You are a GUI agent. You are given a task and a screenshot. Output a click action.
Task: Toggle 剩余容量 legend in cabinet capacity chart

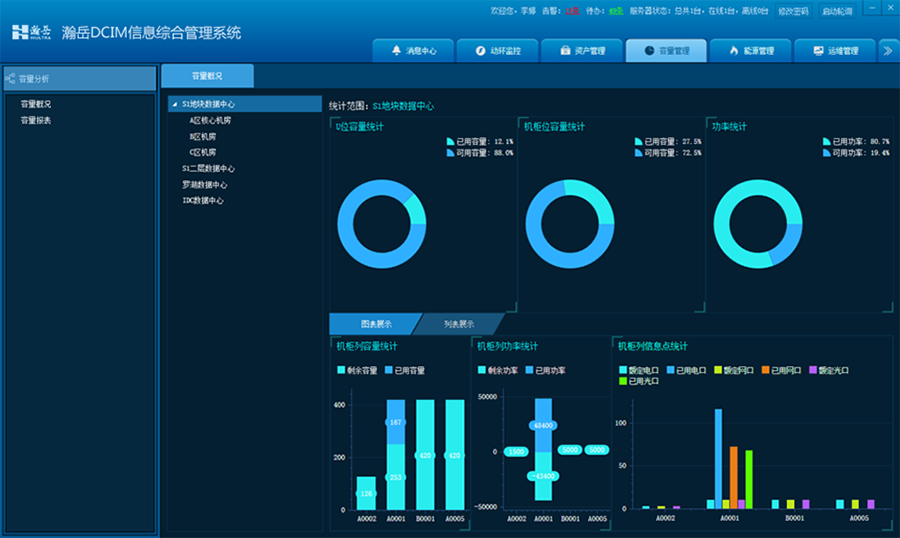358,370
